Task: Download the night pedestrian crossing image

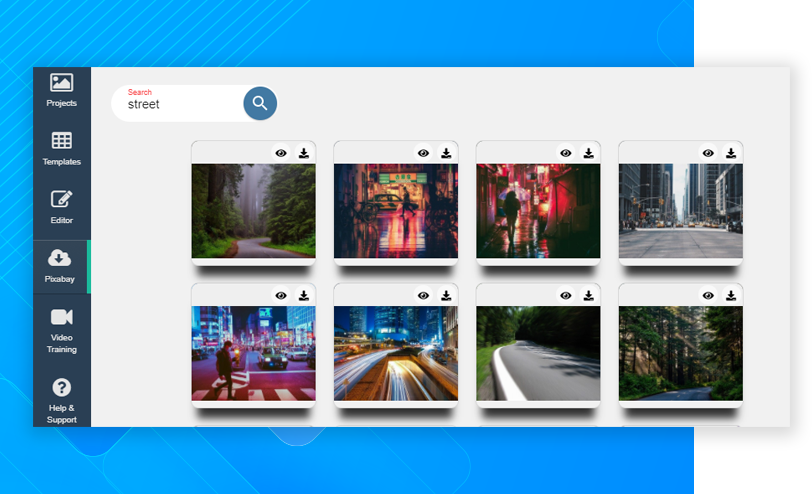Action: (x=304, y=296)
